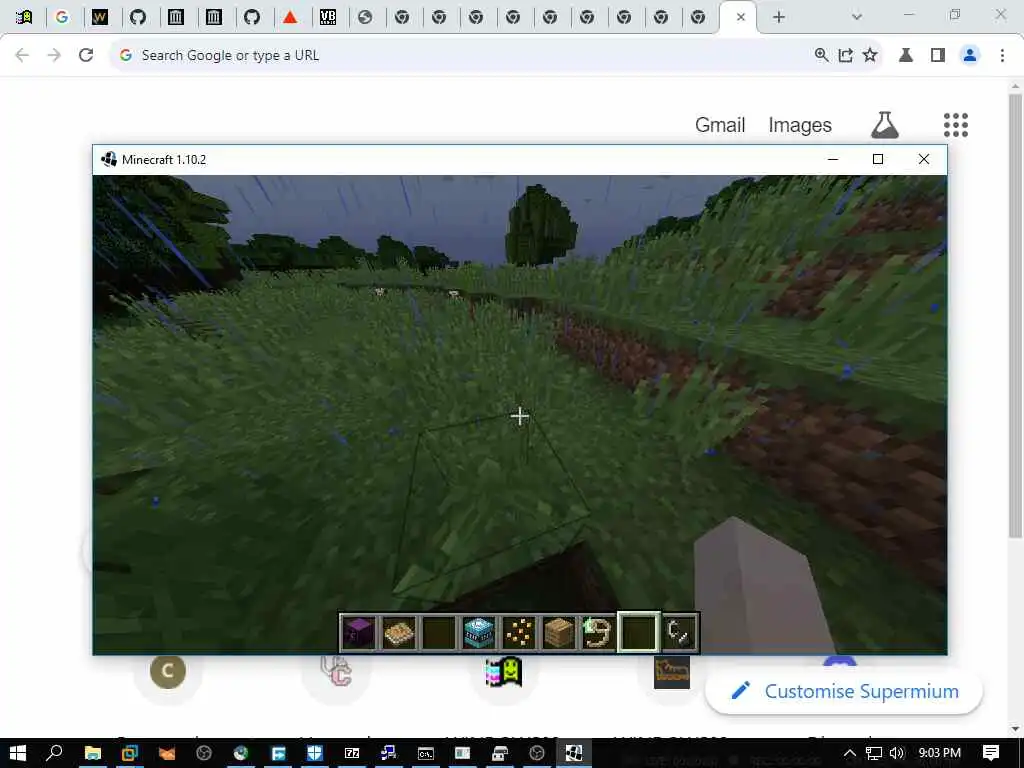
Task: Expand the tab search chevron
Action: click(857, 17)
